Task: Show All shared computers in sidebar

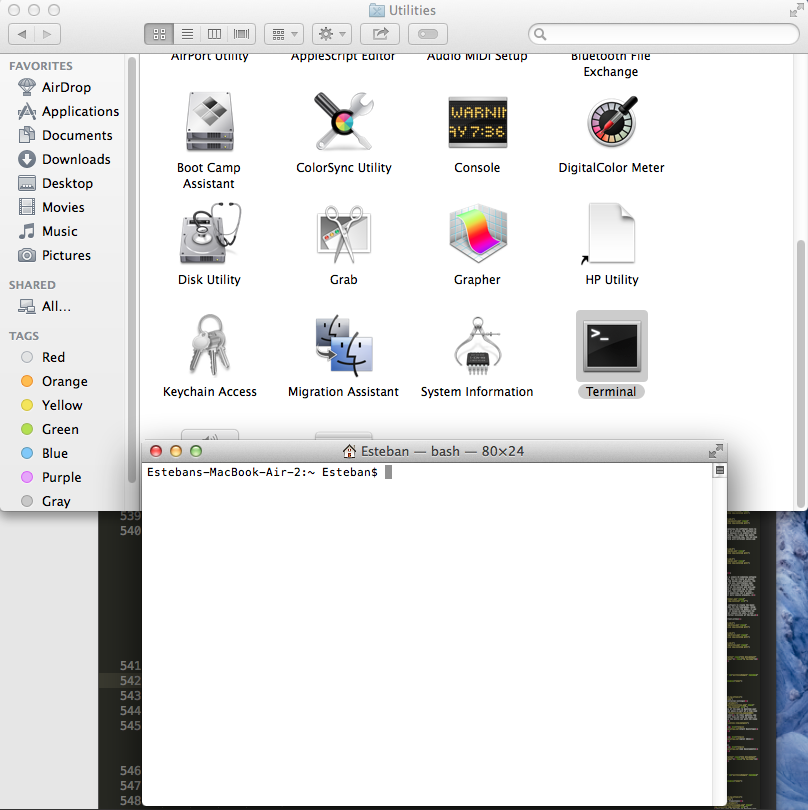Action: click(44, 306)
